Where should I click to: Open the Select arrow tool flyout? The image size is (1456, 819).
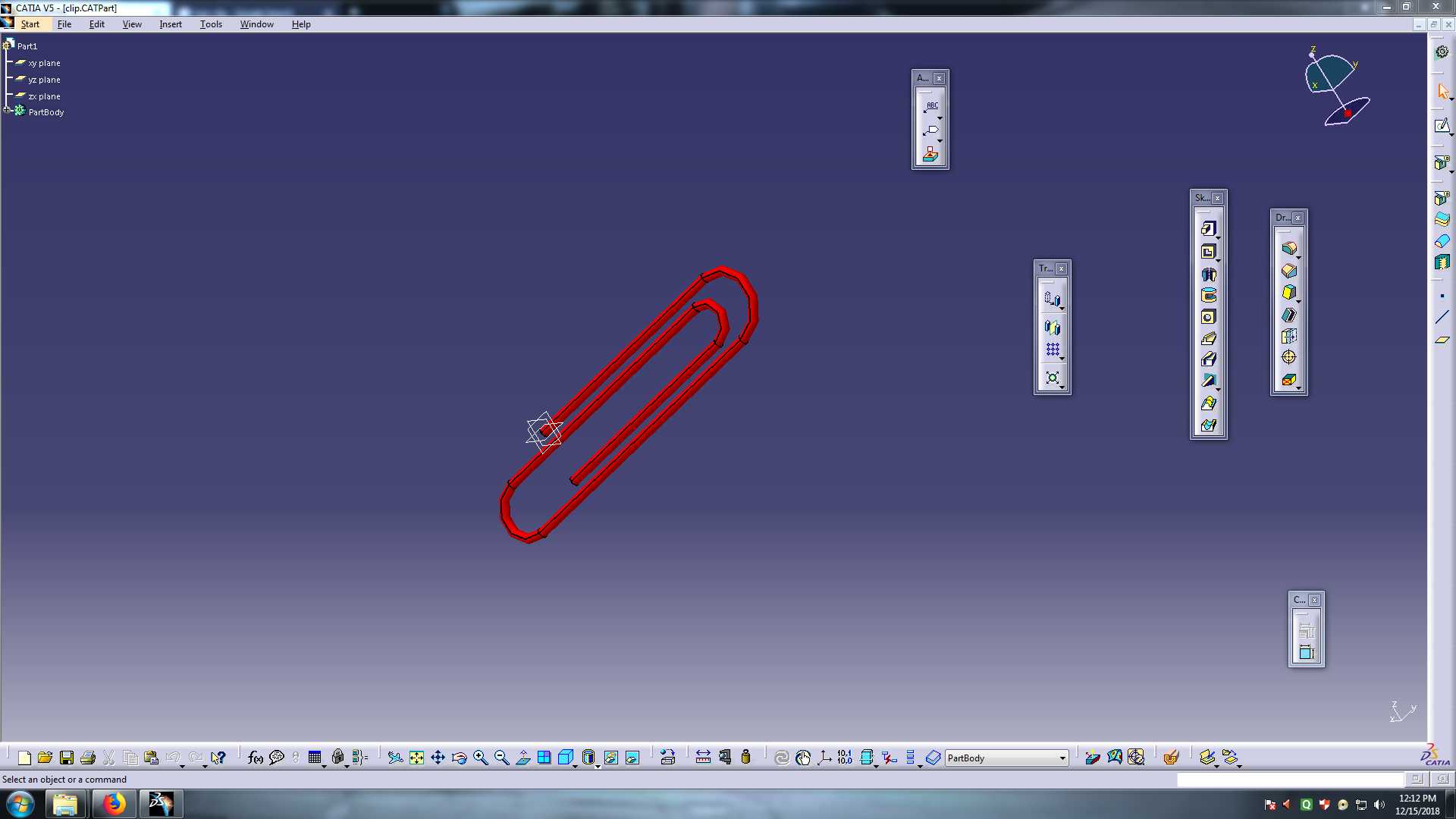(x=1451, y=99)
